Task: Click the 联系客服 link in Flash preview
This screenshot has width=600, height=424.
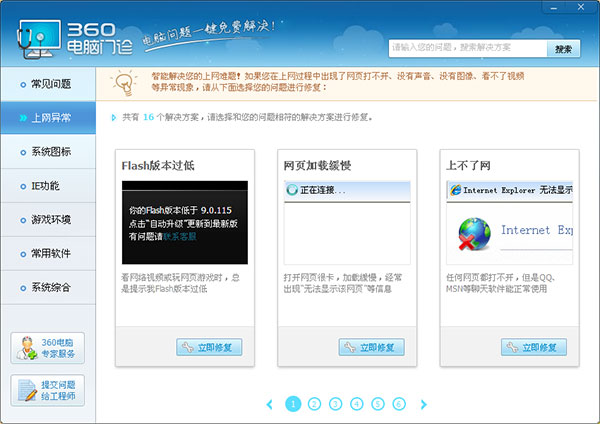Action: pyautogui.click(x=180, y=236)
